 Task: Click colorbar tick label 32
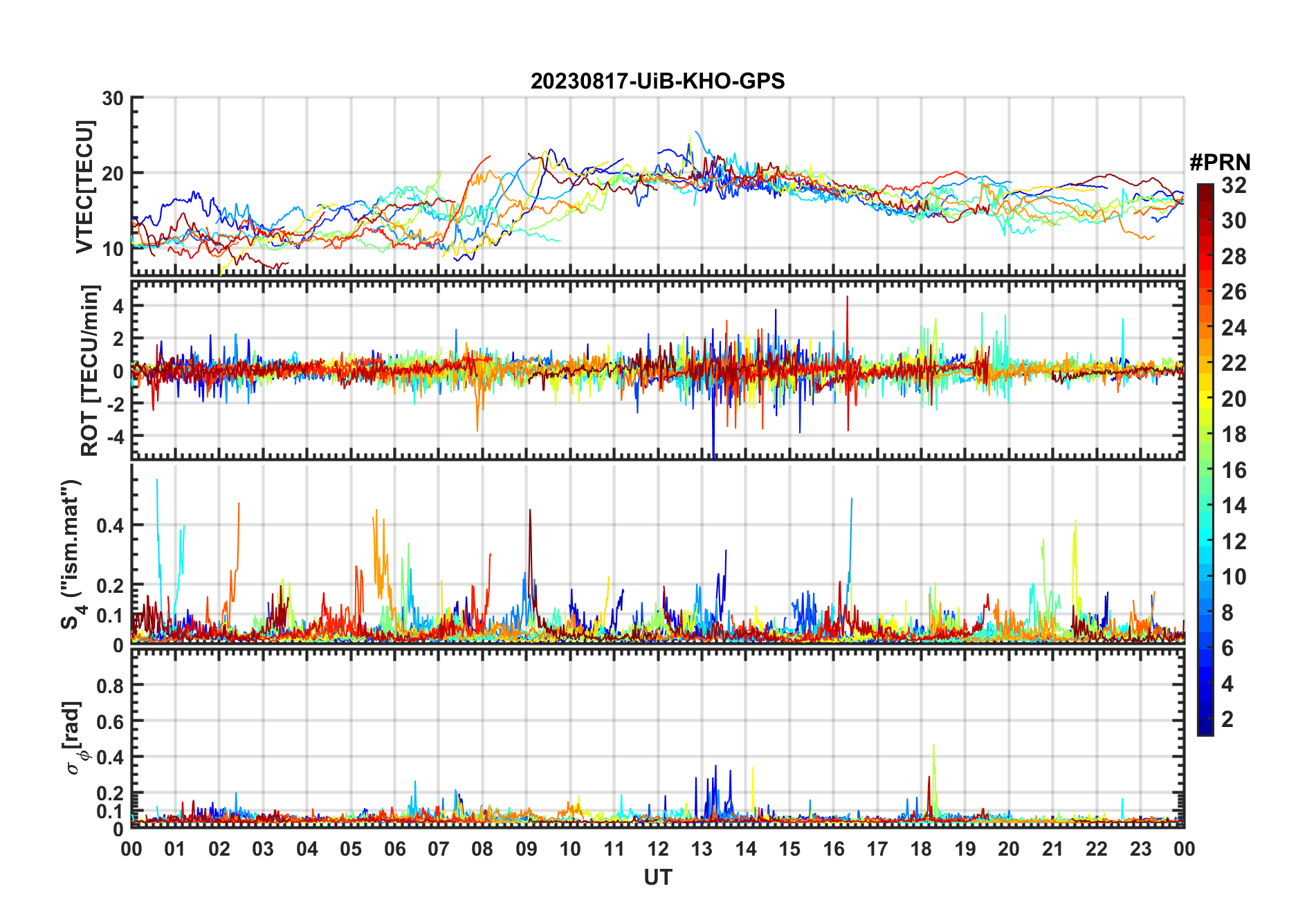(x=1234, y=185)
